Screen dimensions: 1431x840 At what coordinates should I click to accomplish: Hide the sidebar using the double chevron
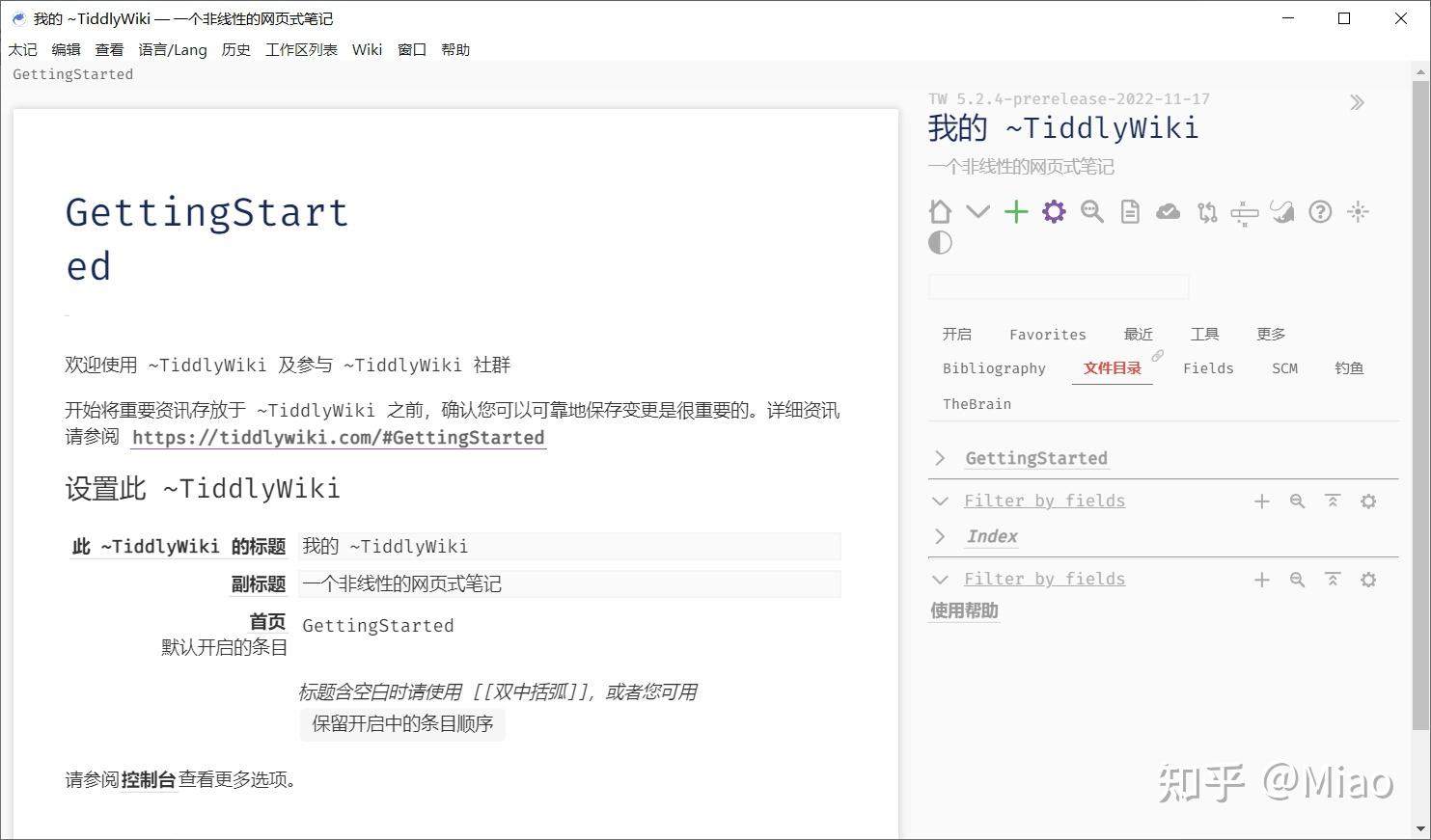(1358, 100)
